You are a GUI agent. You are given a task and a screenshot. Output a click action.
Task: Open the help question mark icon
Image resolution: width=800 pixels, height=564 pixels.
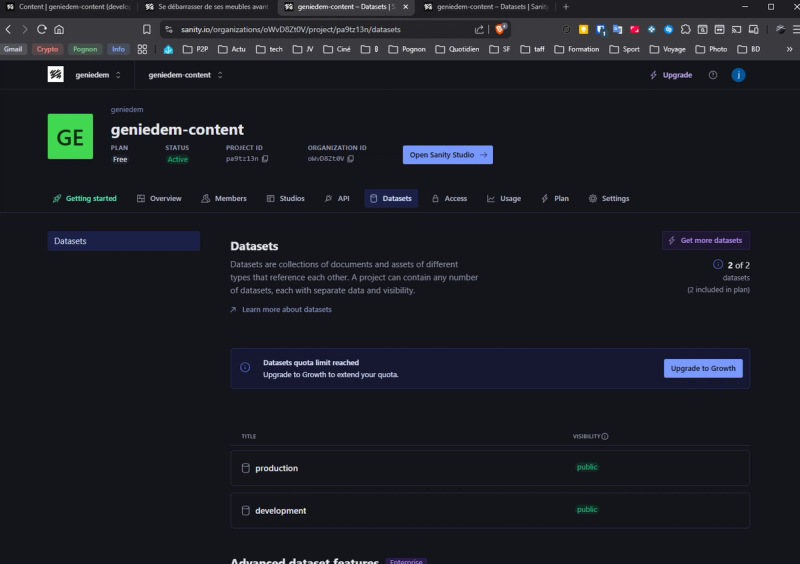[713, 75]
